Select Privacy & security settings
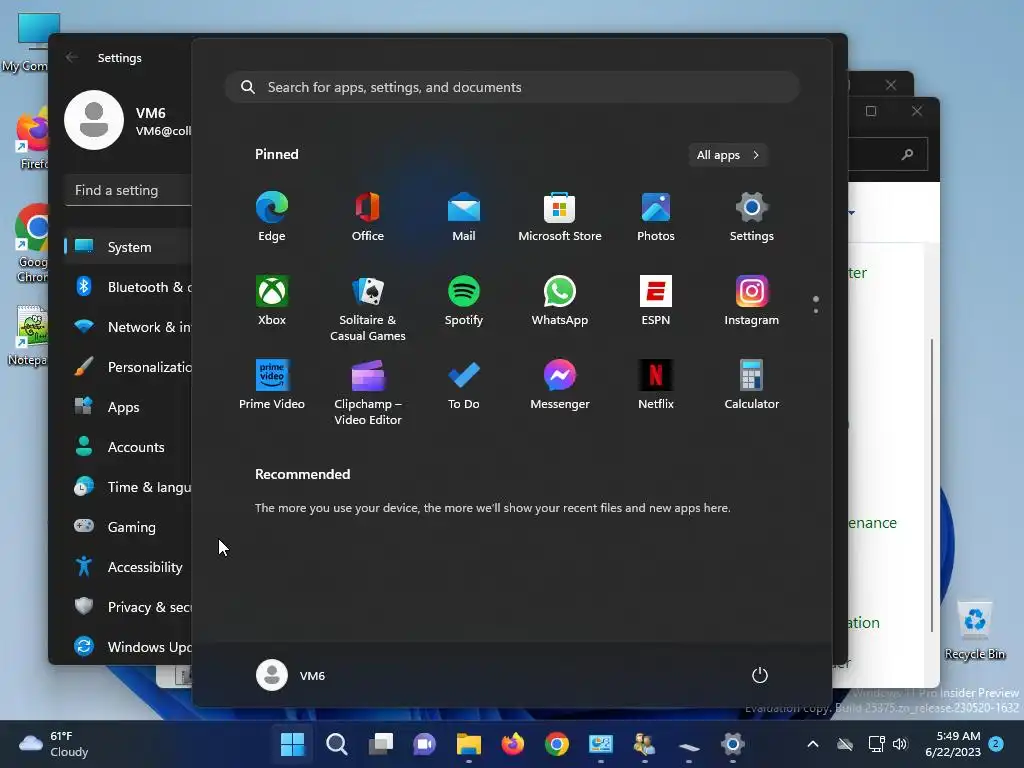 [128, 607]
